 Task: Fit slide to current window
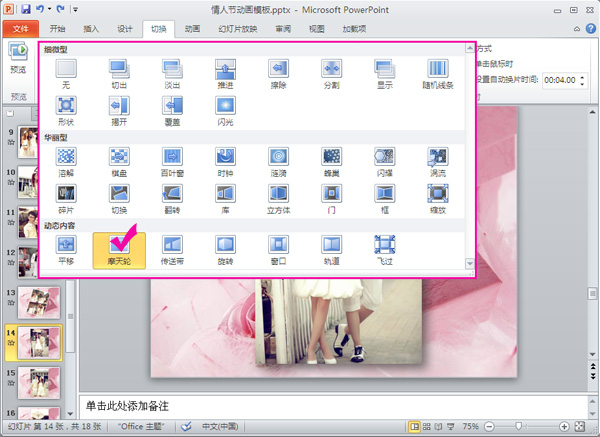pyautogui.click(x=580, y=426)
